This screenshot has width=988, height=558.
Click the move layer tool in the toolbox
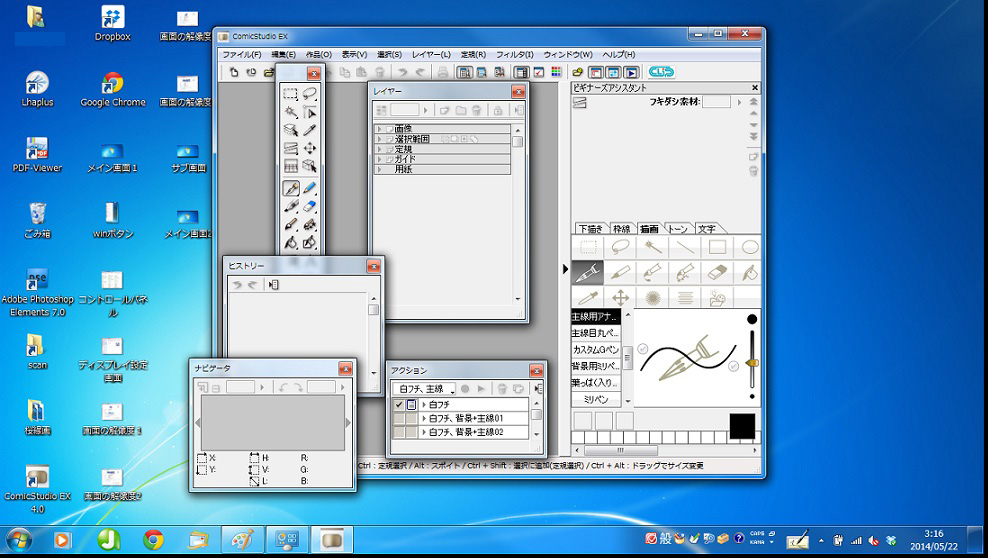310,149
